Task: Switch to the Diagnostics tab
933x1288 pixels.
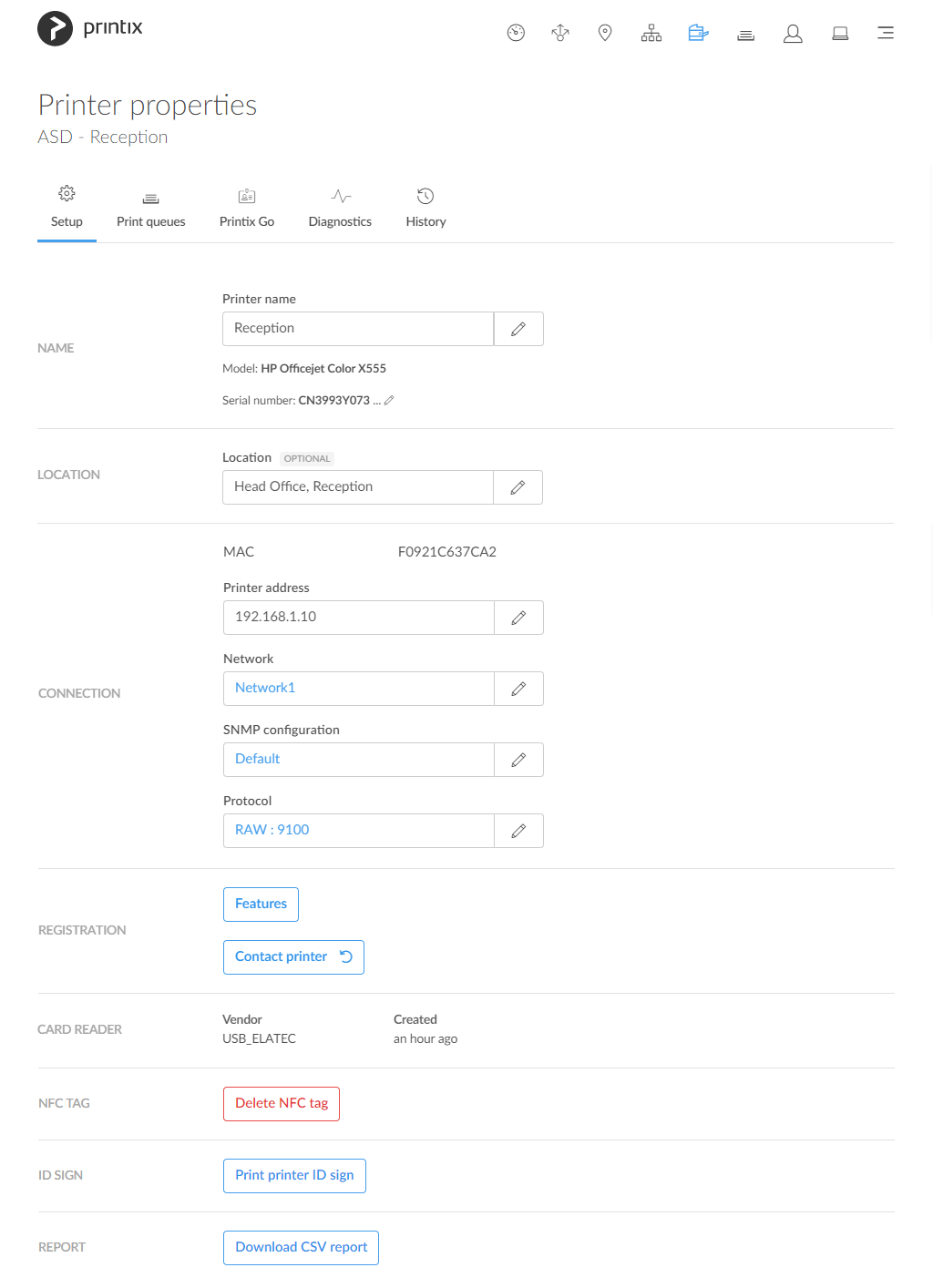Action: point(340,209)
